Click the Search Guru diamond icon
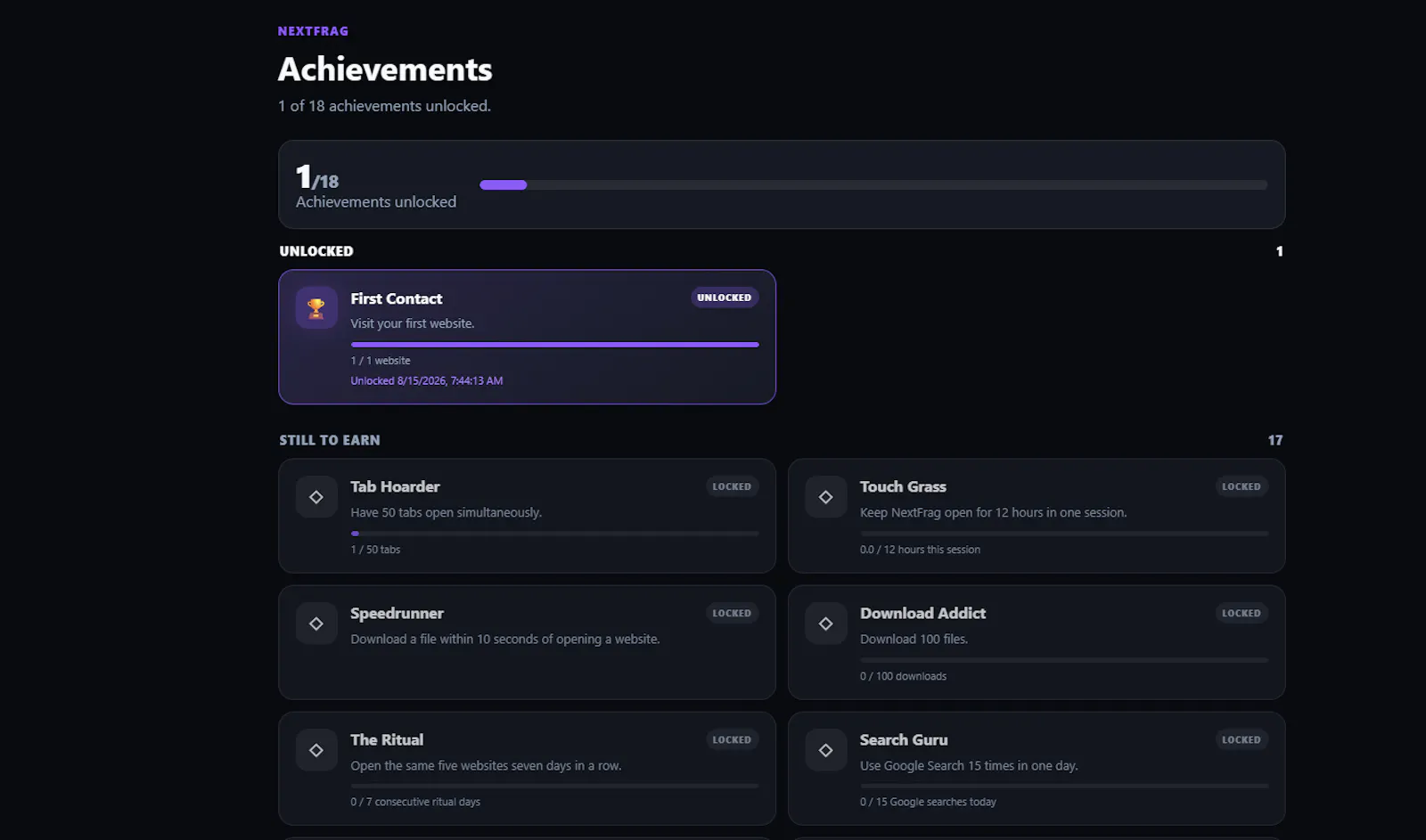This screenshot has width=1426, height=840. (x=826, y=750)
